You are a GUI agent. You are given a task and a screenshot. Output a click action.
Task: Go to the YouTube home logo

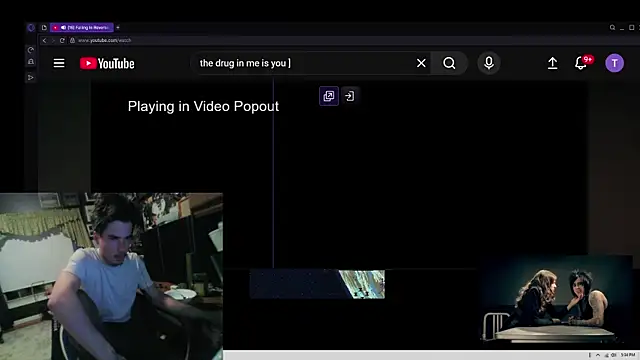coord(107,63)
